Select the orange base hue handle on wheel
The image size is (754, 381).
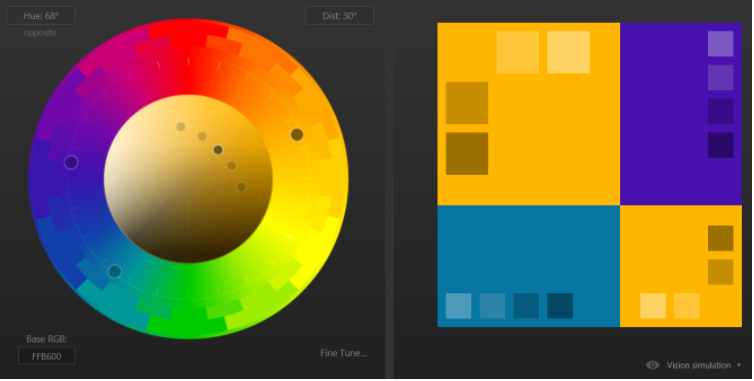point(297,135)
